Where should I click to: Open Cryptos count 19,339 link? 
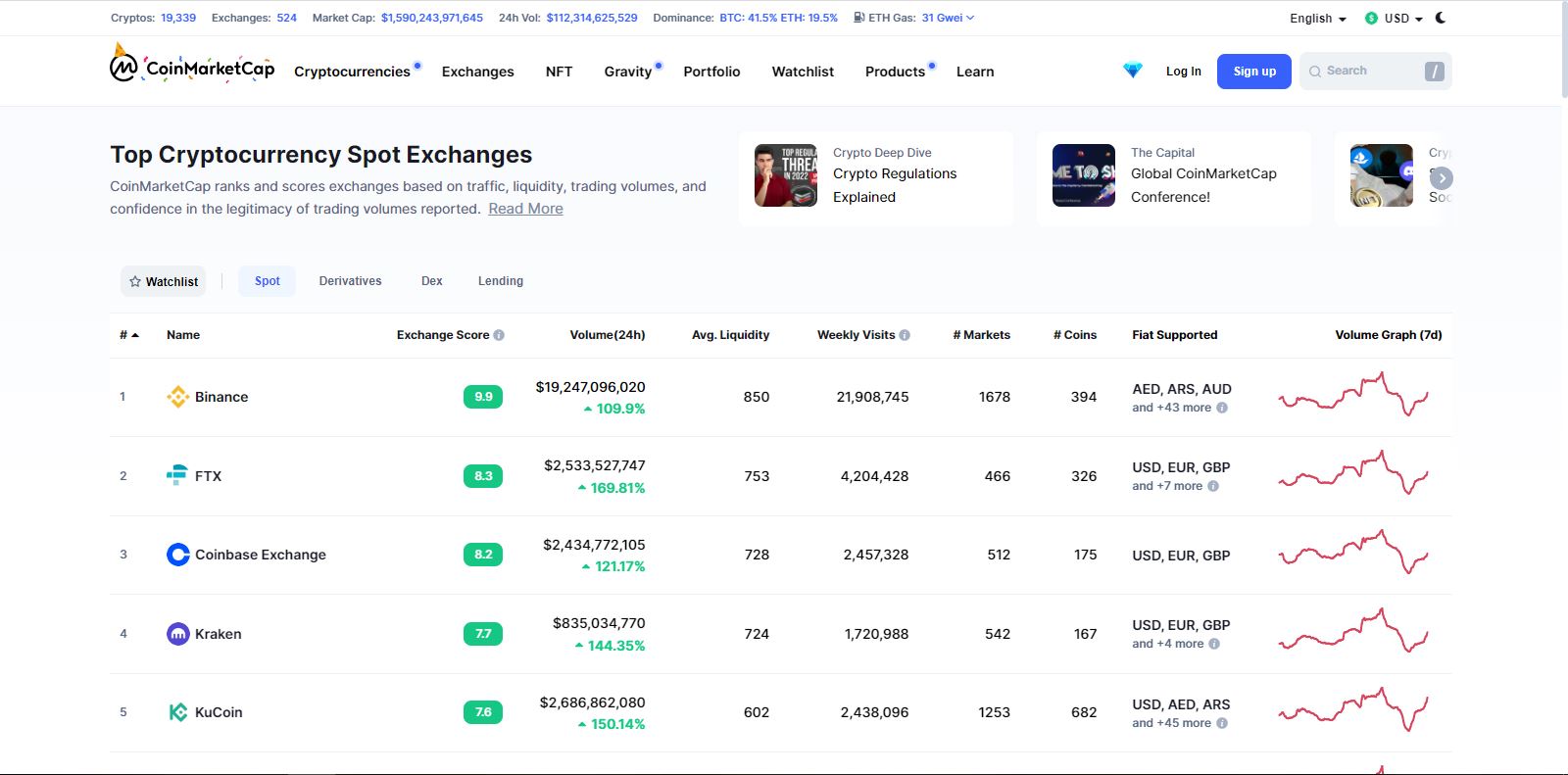178,18
